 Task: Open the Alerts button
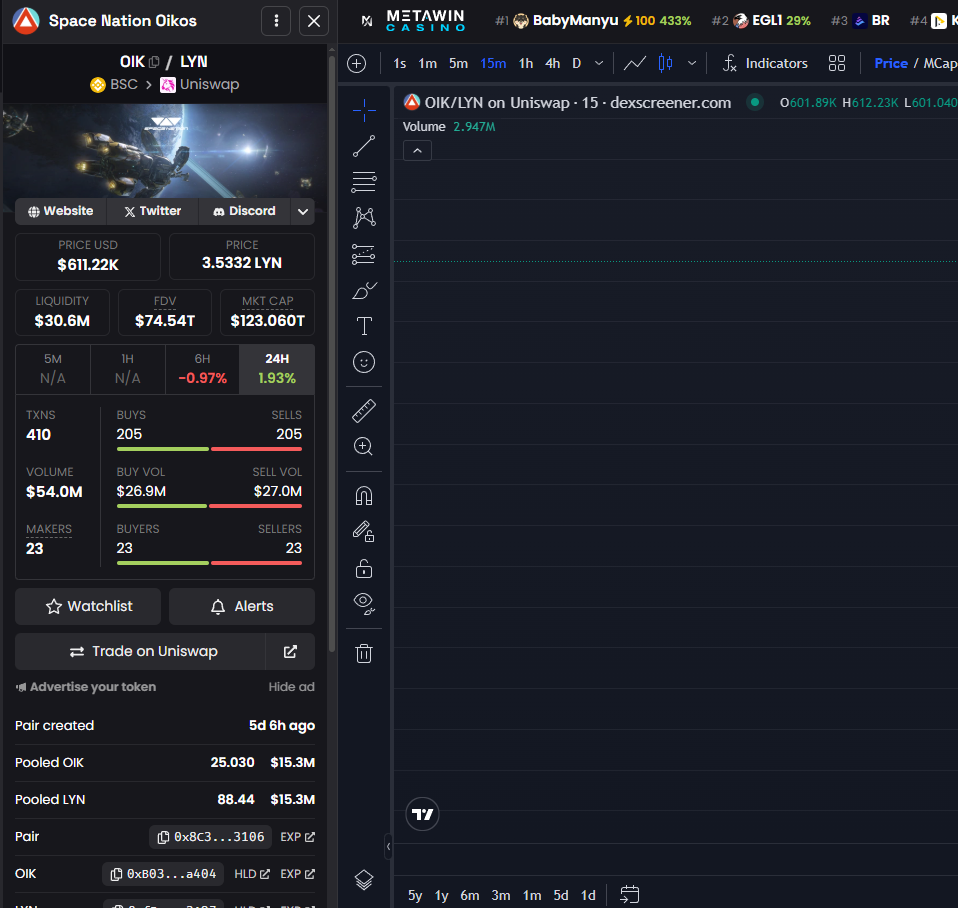click(242, 606)
